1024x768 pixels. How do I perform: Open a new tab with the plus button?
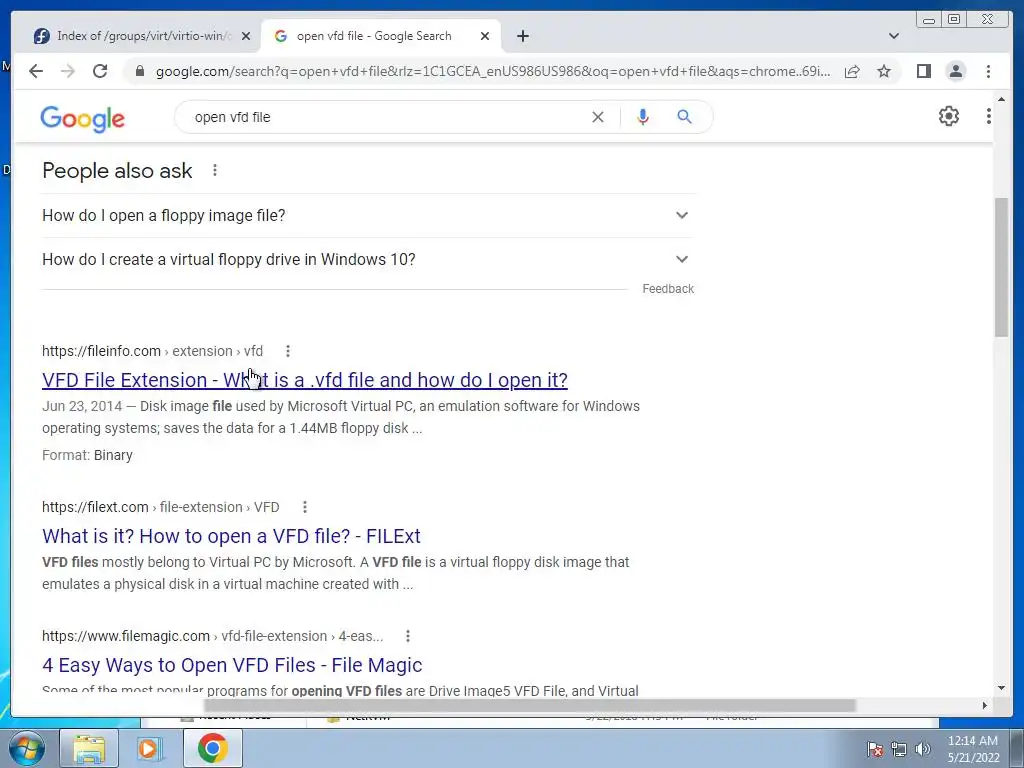523,36
